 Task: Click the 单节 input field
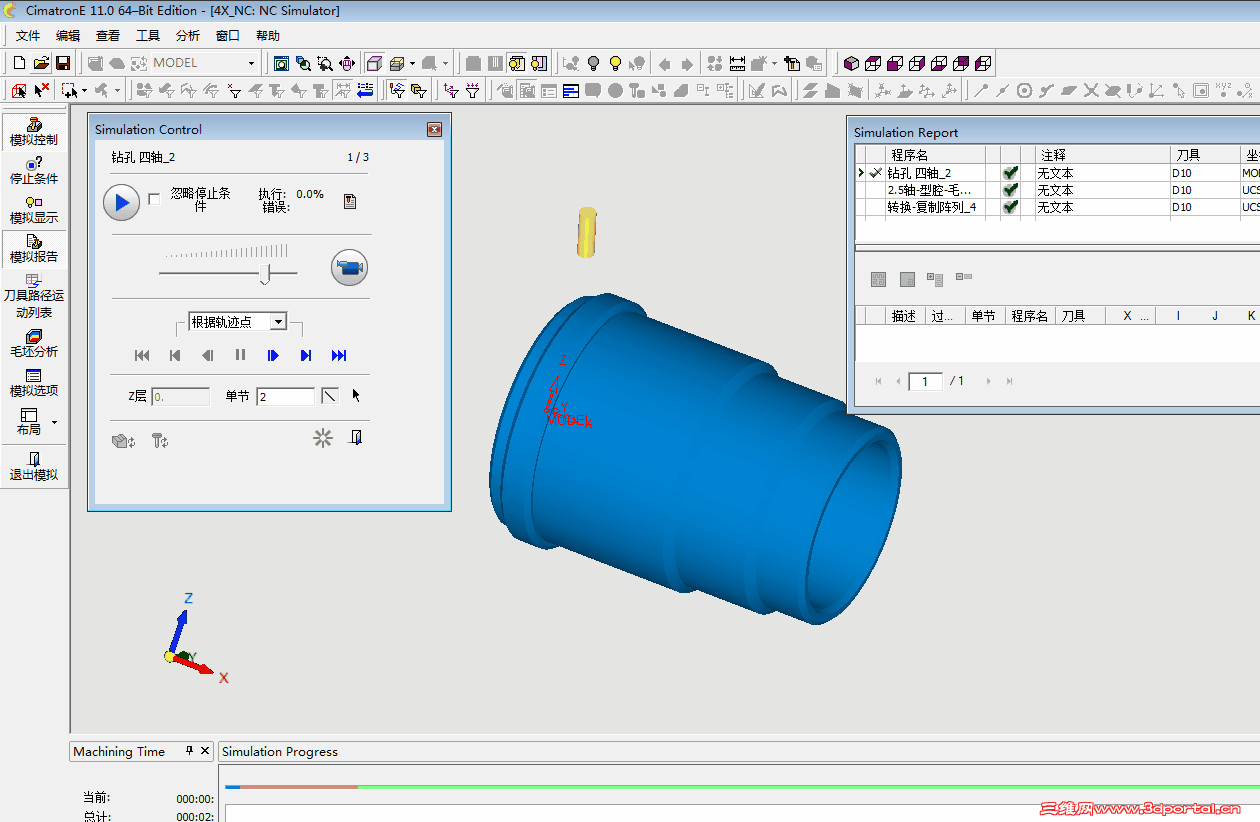(x=285, y=397)
